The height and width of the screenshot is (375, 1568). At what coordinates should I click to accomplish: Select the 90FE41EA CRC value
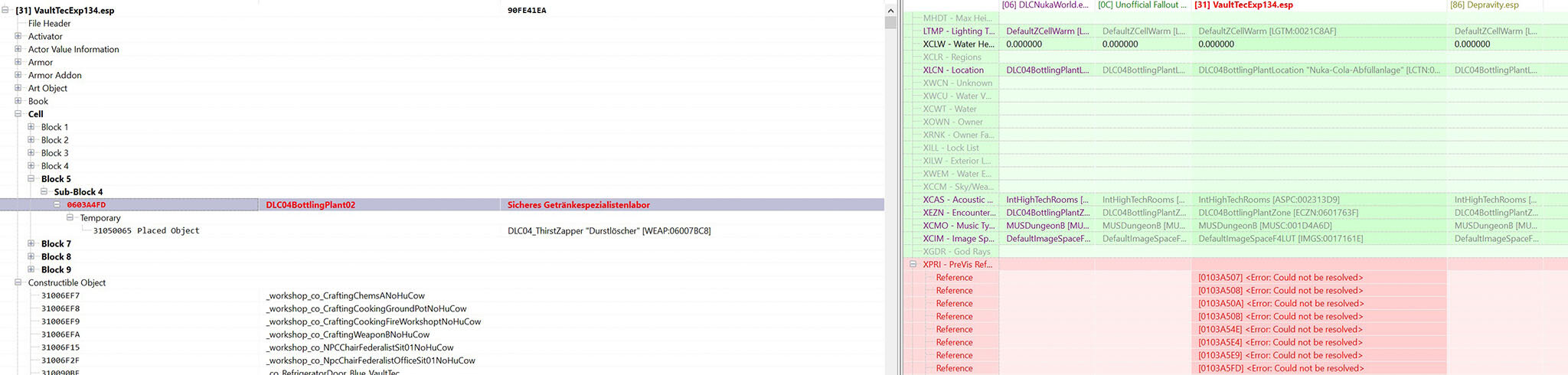527,11
